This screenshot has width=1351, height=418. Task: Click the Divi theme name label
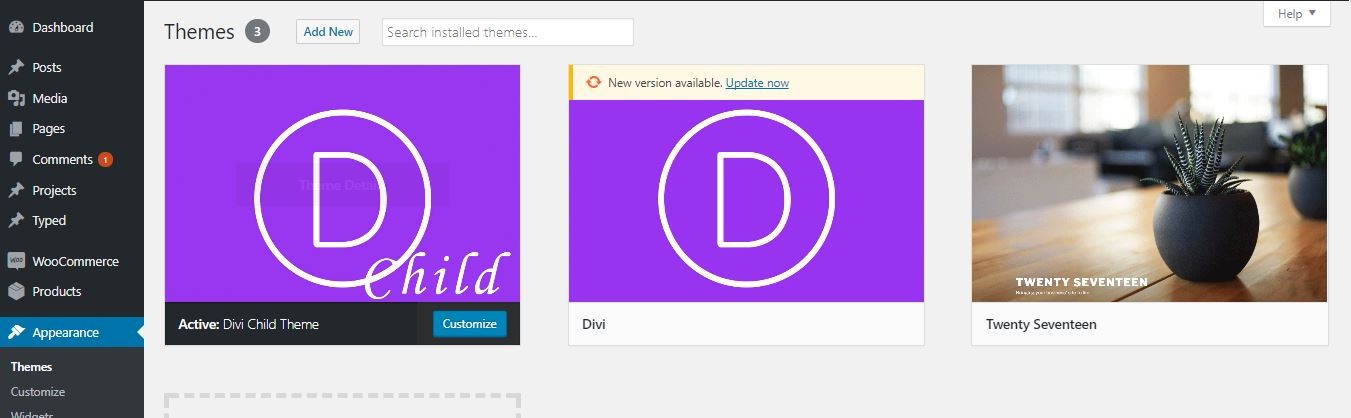click(594, 324)
